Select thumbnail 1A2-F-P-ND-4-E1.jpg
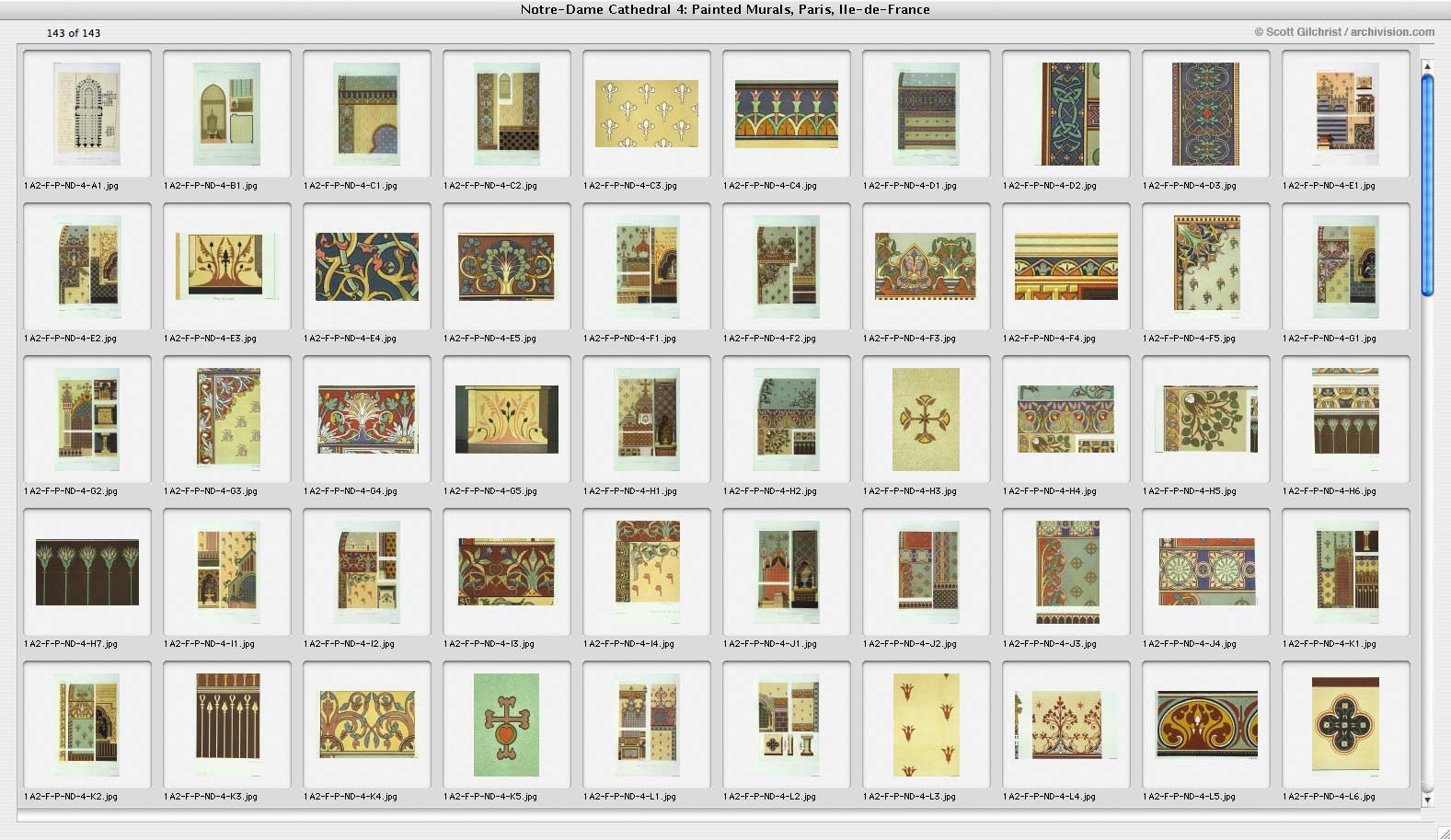This screenshot has height=840, width=1451. click(x=1346, y=113)
